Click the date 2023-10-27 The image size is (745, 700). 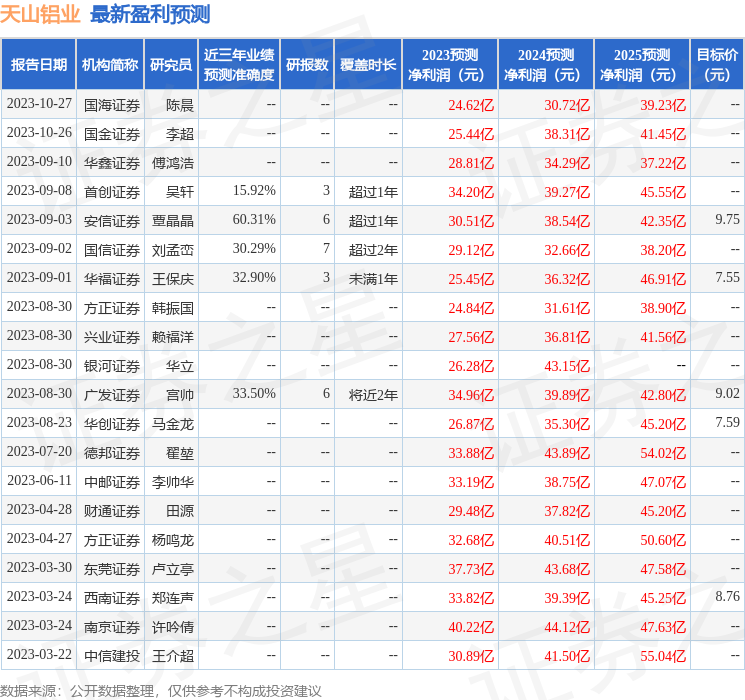click(x=39, y=104)
